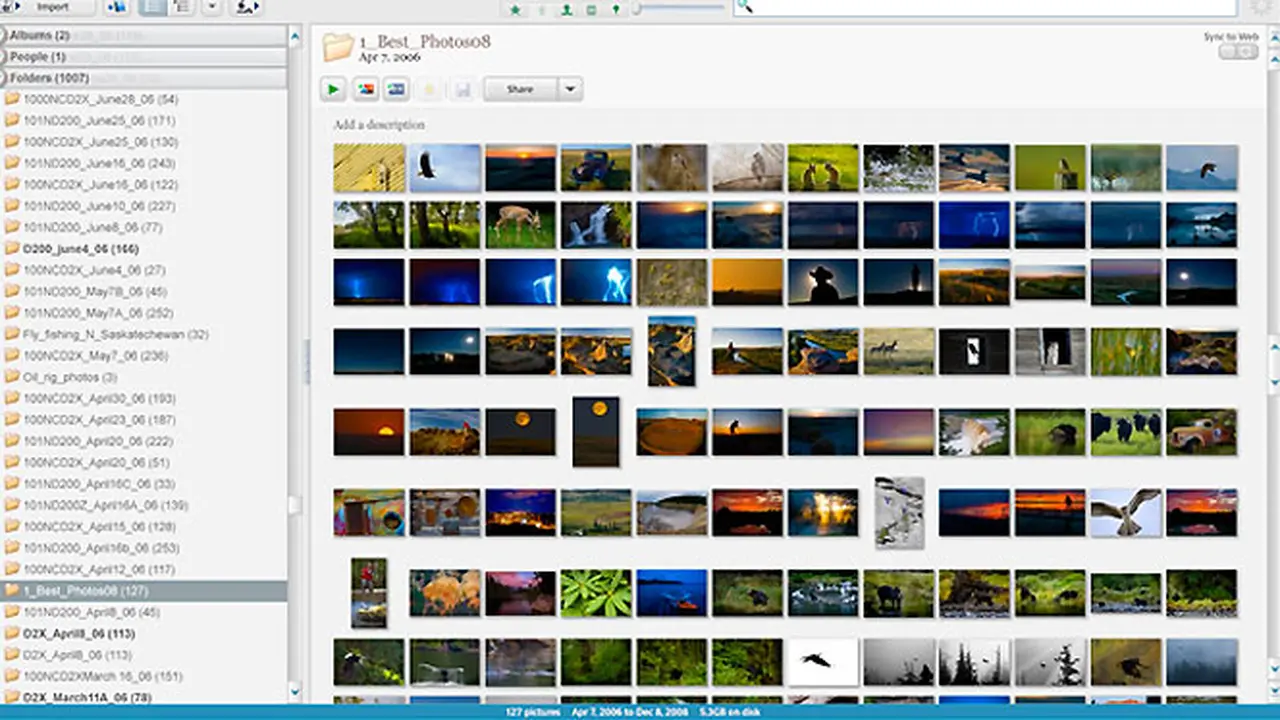
Task: Click folder icon of 101ND200_April8_06
Action: tap(12, 612)
